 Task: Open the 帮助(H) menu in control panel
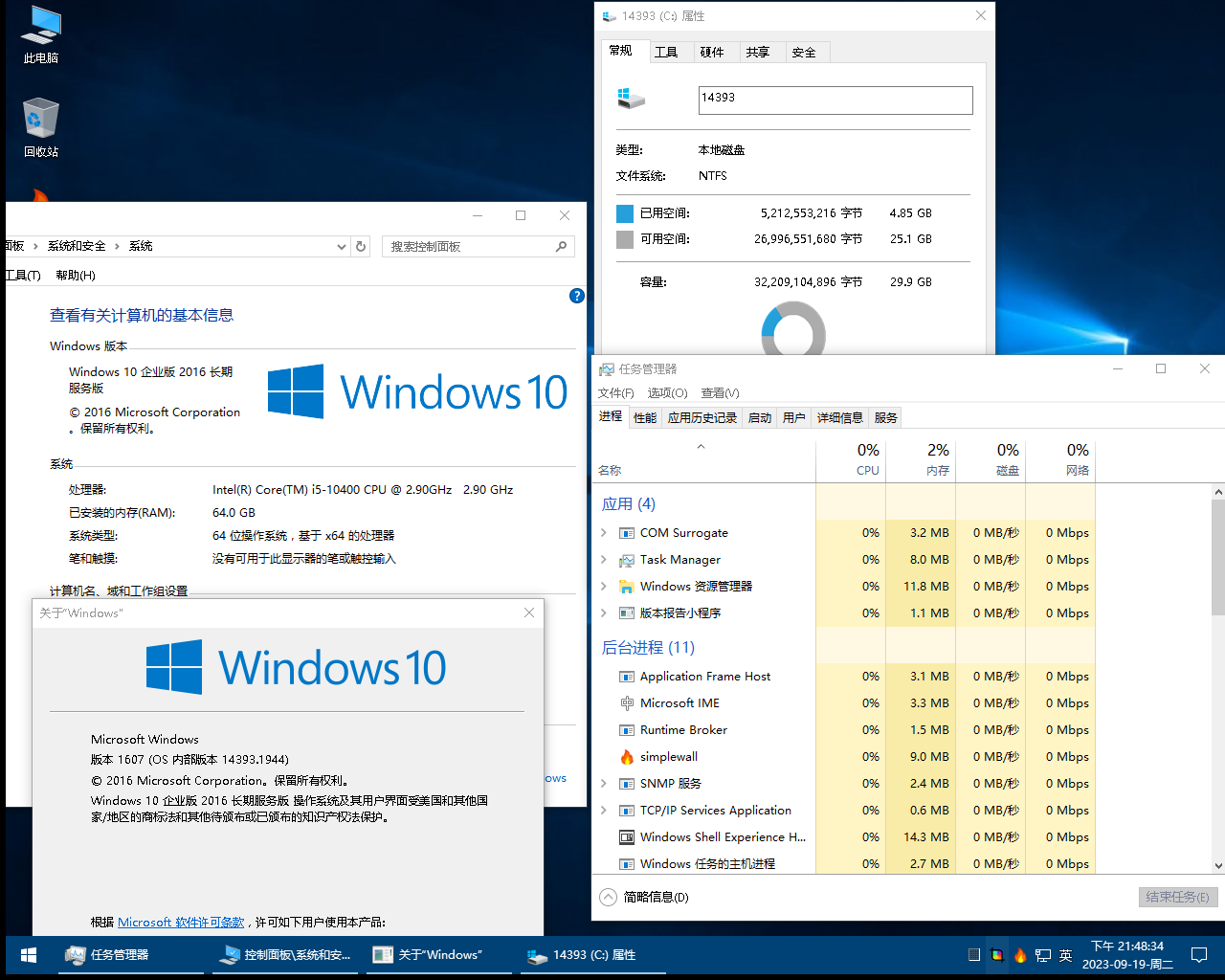click(76, 276)
